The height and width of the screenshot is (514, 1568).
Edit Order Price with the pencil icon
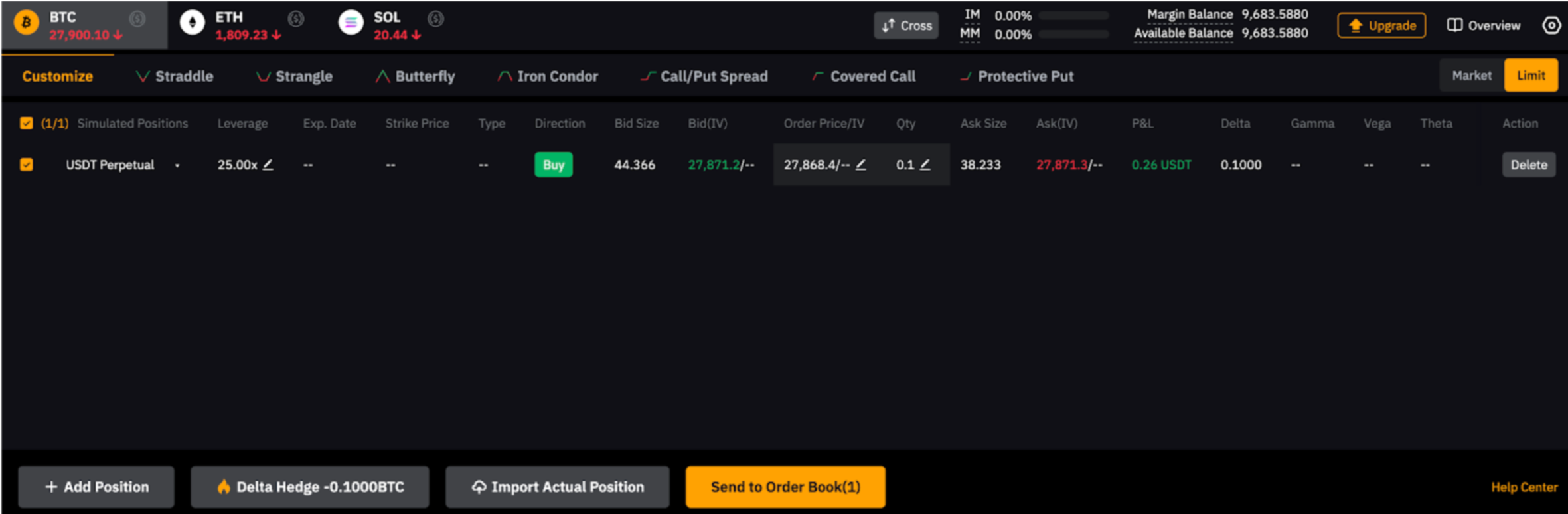pos(860,165)
